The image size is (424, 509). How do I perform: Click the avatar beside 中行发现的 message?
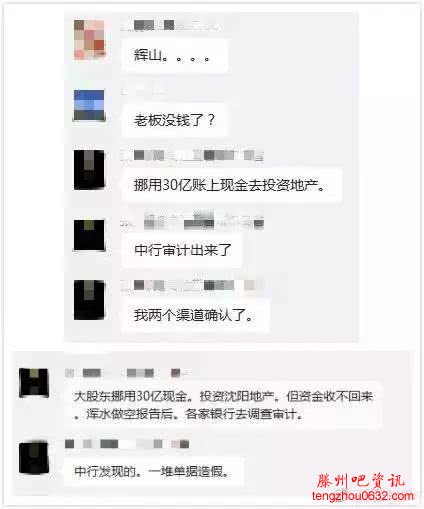pos(34,457)
